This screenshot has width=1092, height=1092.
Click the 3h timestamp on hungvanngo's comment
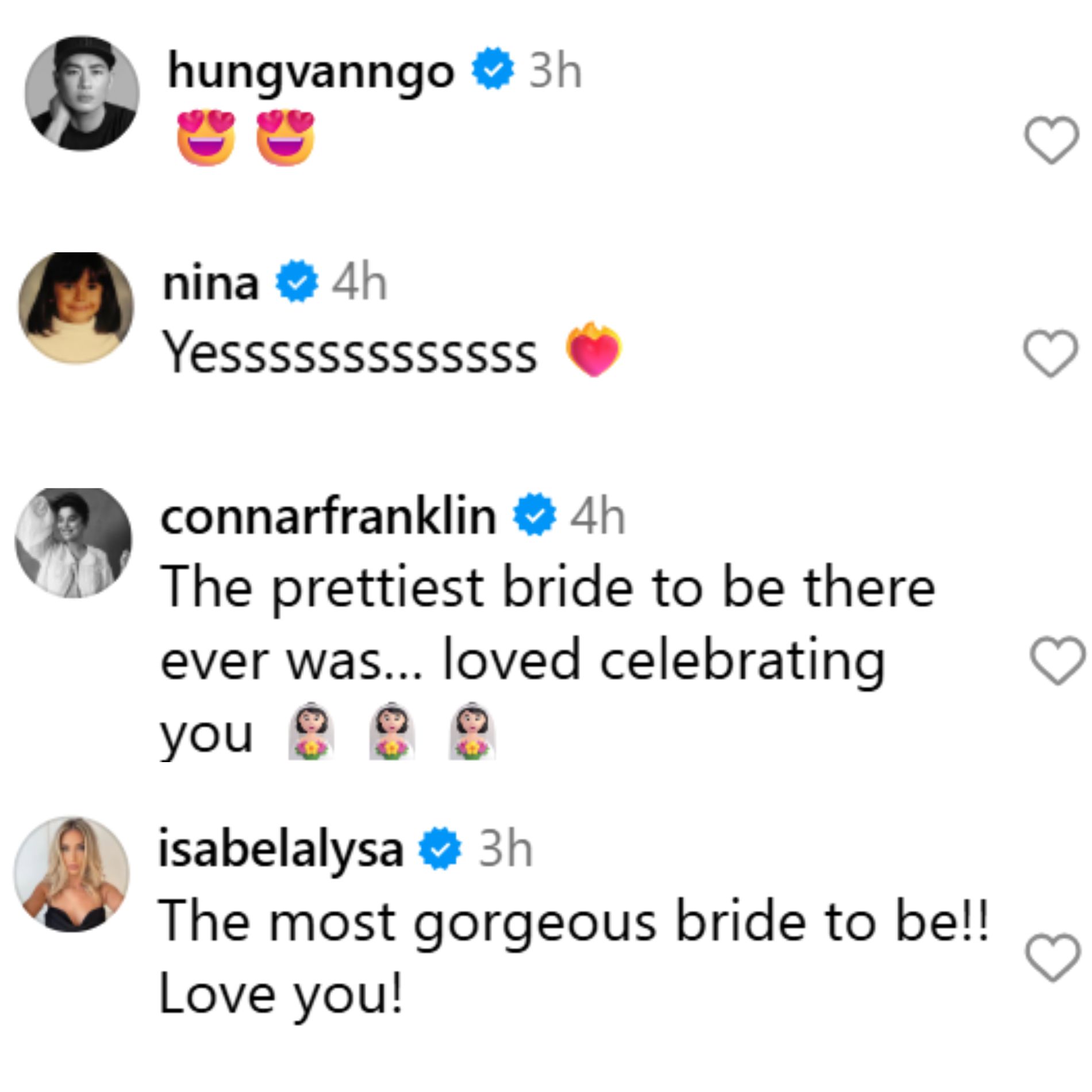click(x=555, y=71)
